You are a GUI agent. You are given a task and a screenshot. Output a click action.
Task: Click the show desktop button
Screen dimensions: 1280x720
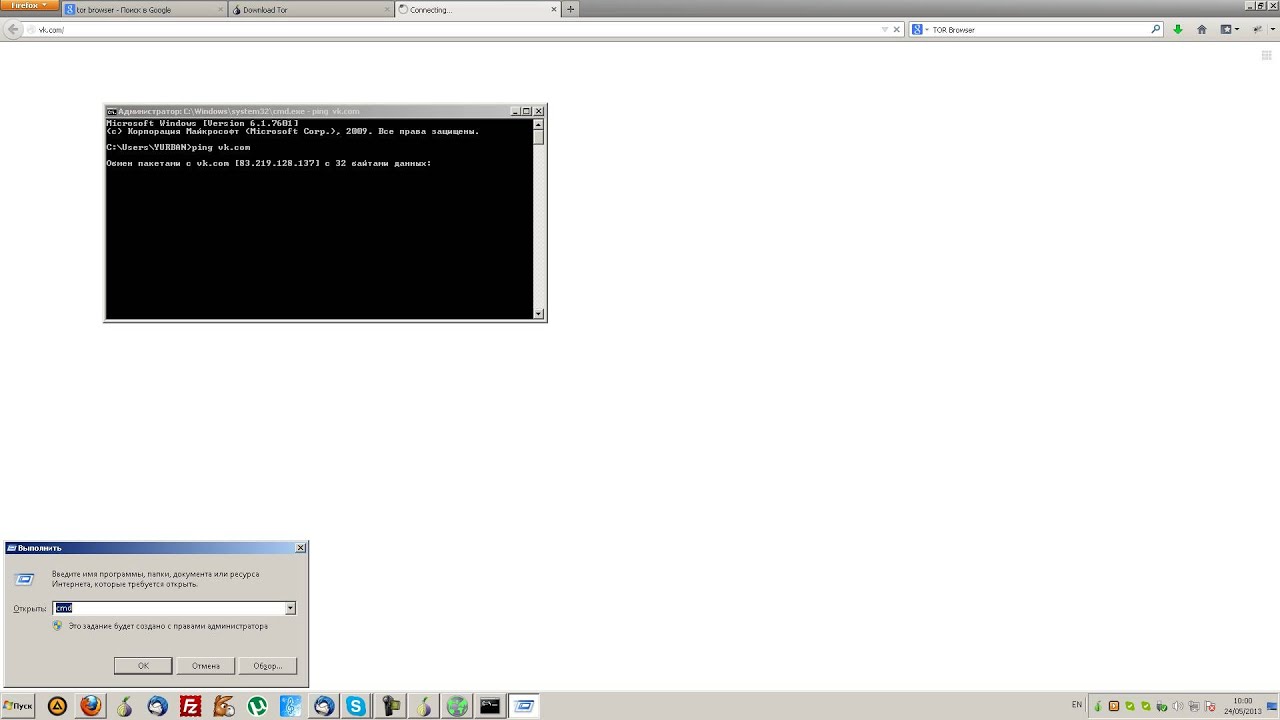point(1272,706)
